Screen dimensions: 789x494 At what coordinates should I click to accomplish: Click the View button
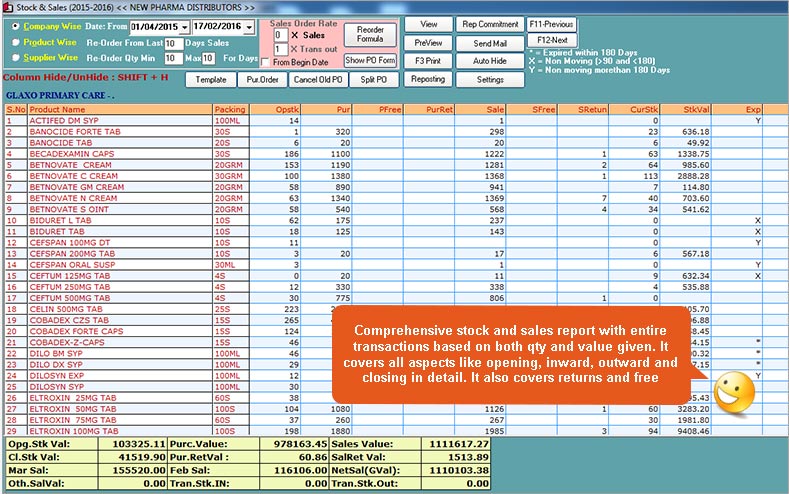coord(428,24)
